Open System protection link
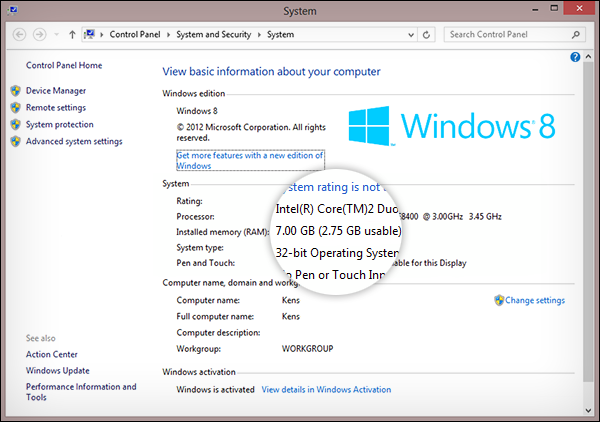600x422 pixels. pos(60,124)
